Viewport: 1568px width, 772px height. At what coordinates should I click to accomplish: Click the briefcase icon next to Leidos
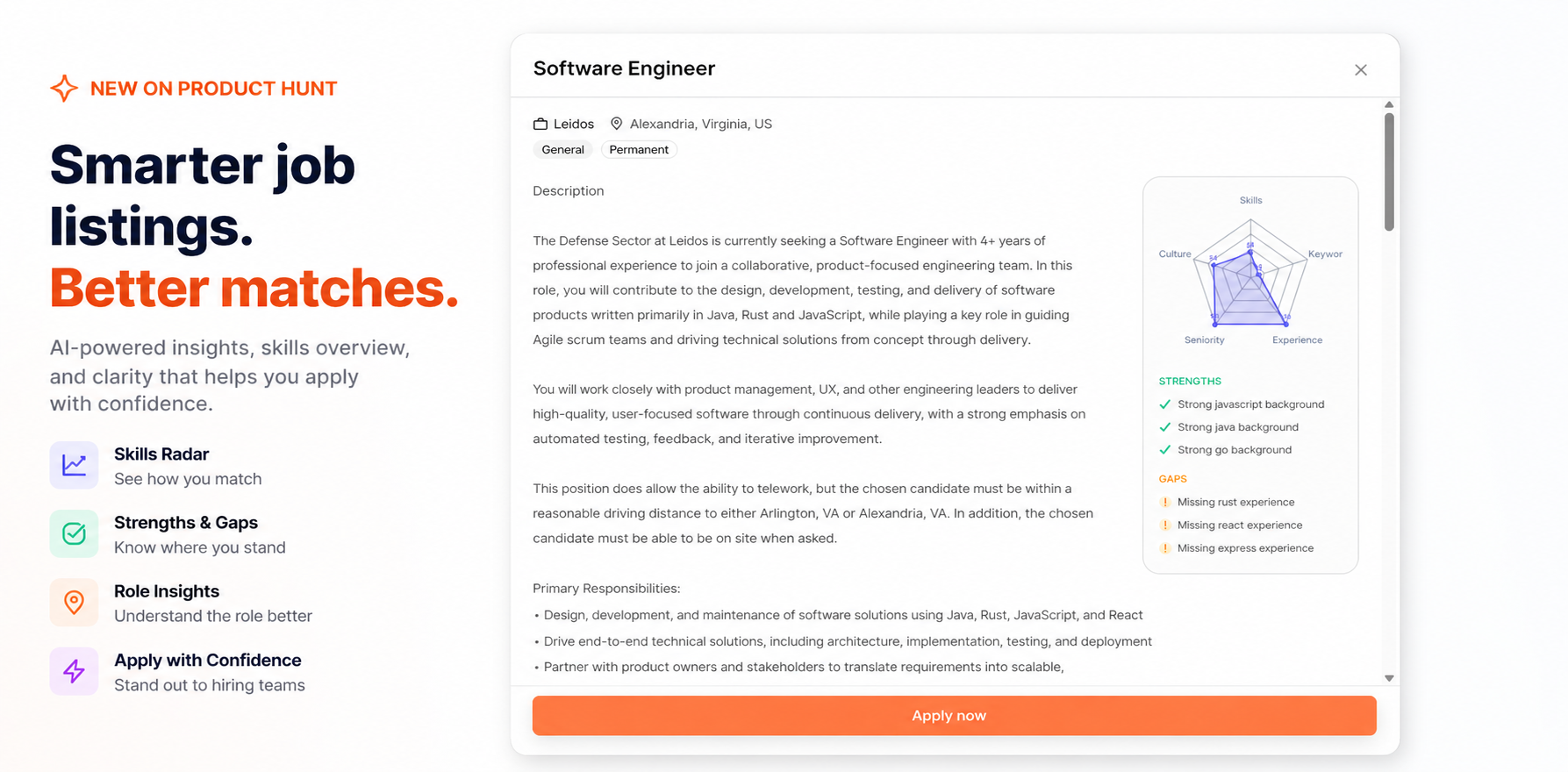click(x=540, y=123)
